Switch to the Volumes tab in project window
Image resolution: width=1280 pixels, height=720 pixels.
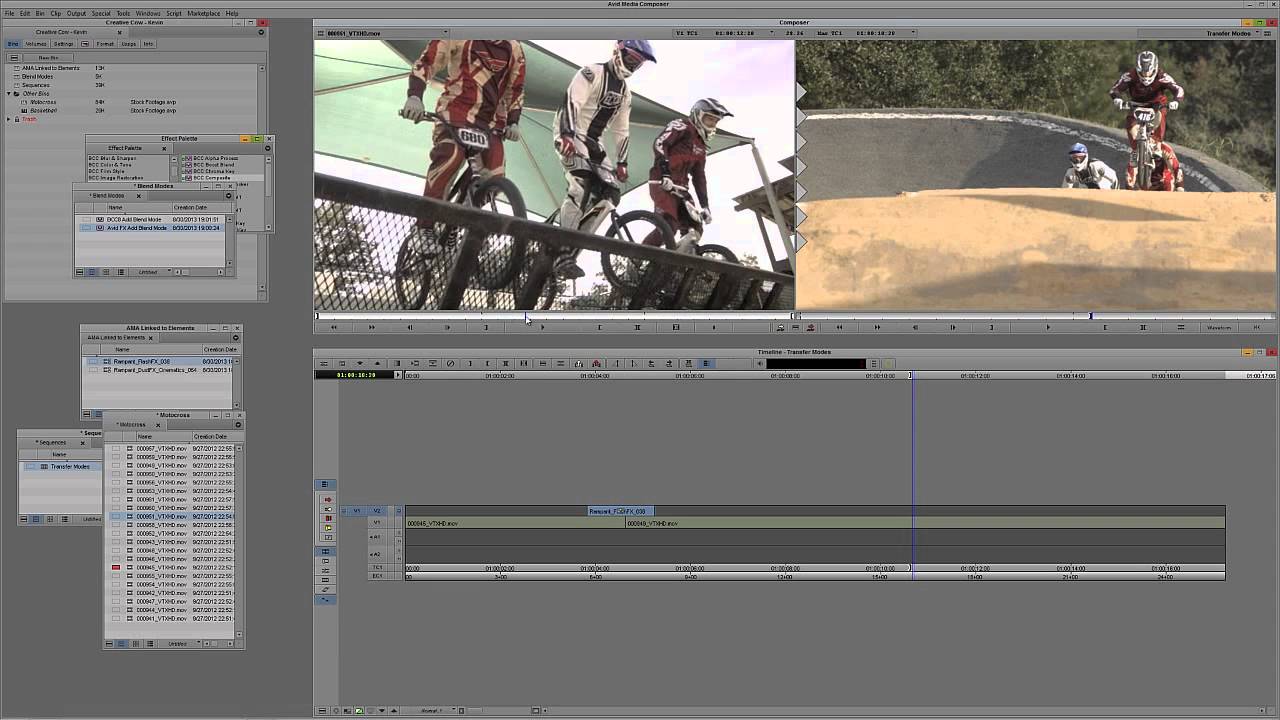click(x=36, y=44)
